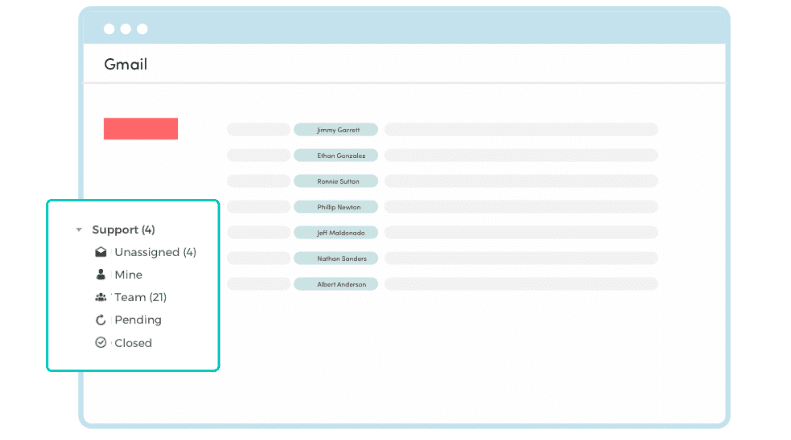Show Pending conversations
This screenshot has width=791, height=440.
click(138, 320)
